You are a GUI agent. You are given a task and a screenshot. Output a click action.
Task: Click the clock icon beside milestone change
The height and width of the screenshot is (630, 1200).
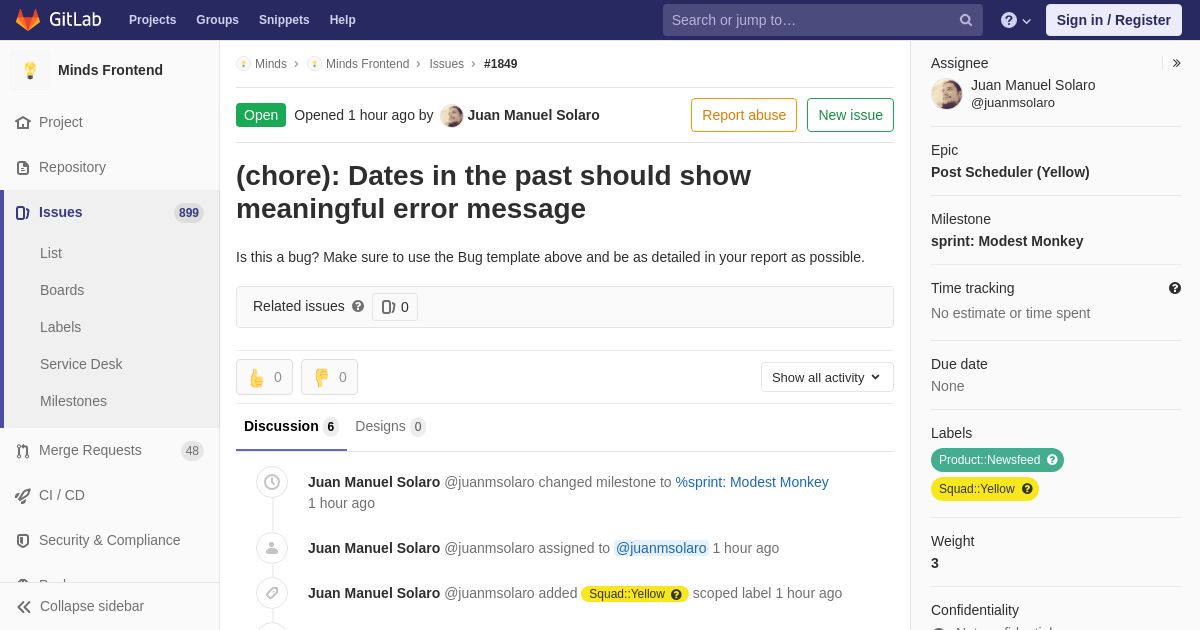(272, 482)
